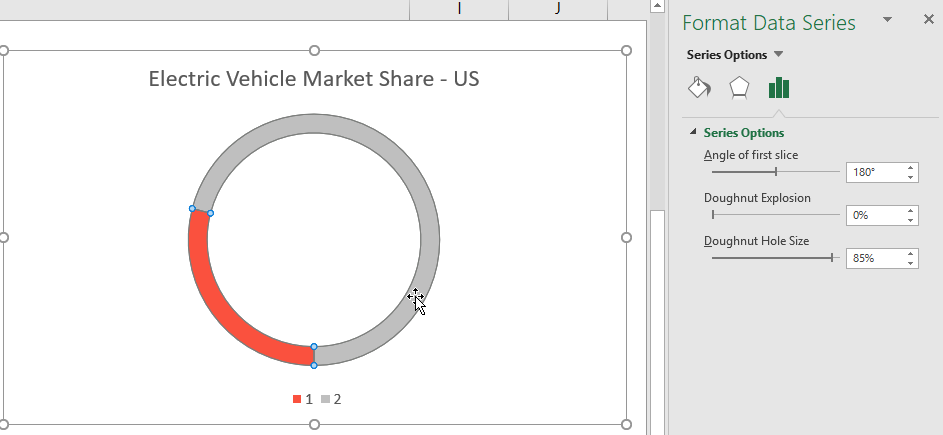Viewport: 943px width, 435px height.
Task: Open the Effects pentagon tab
Action: tap(739, 88)
